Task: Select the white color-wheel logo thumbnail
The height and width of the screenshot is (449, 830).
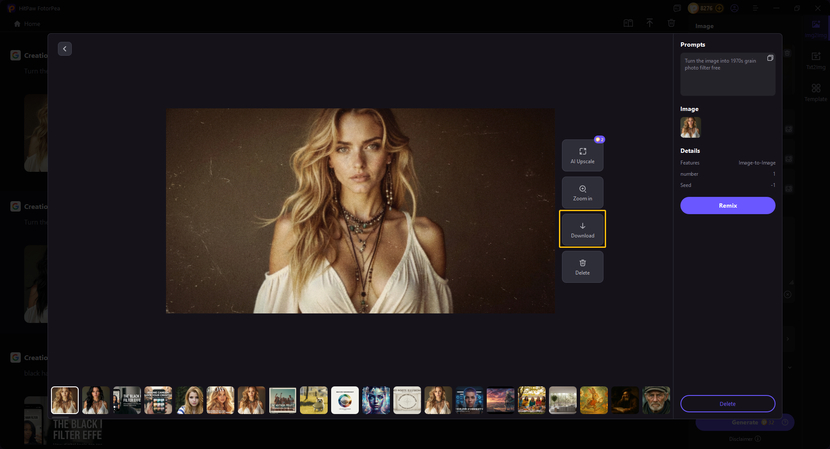Action: 345,400
